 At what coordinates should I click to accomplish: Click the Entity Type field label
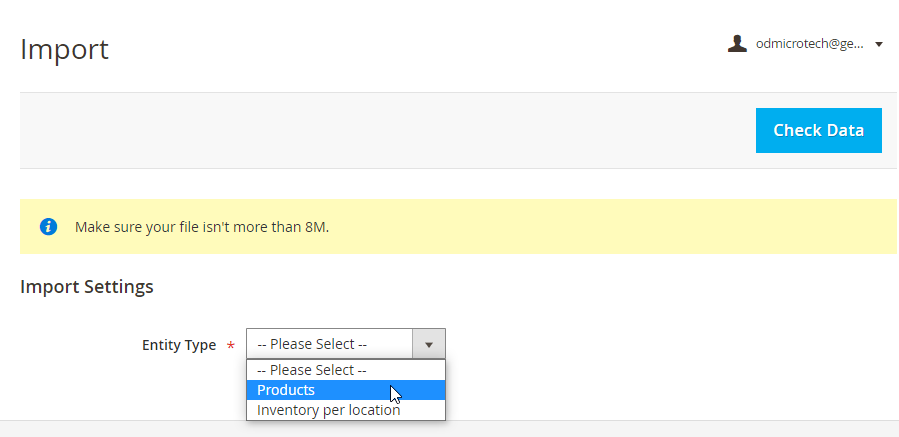[x=179, y=345]
